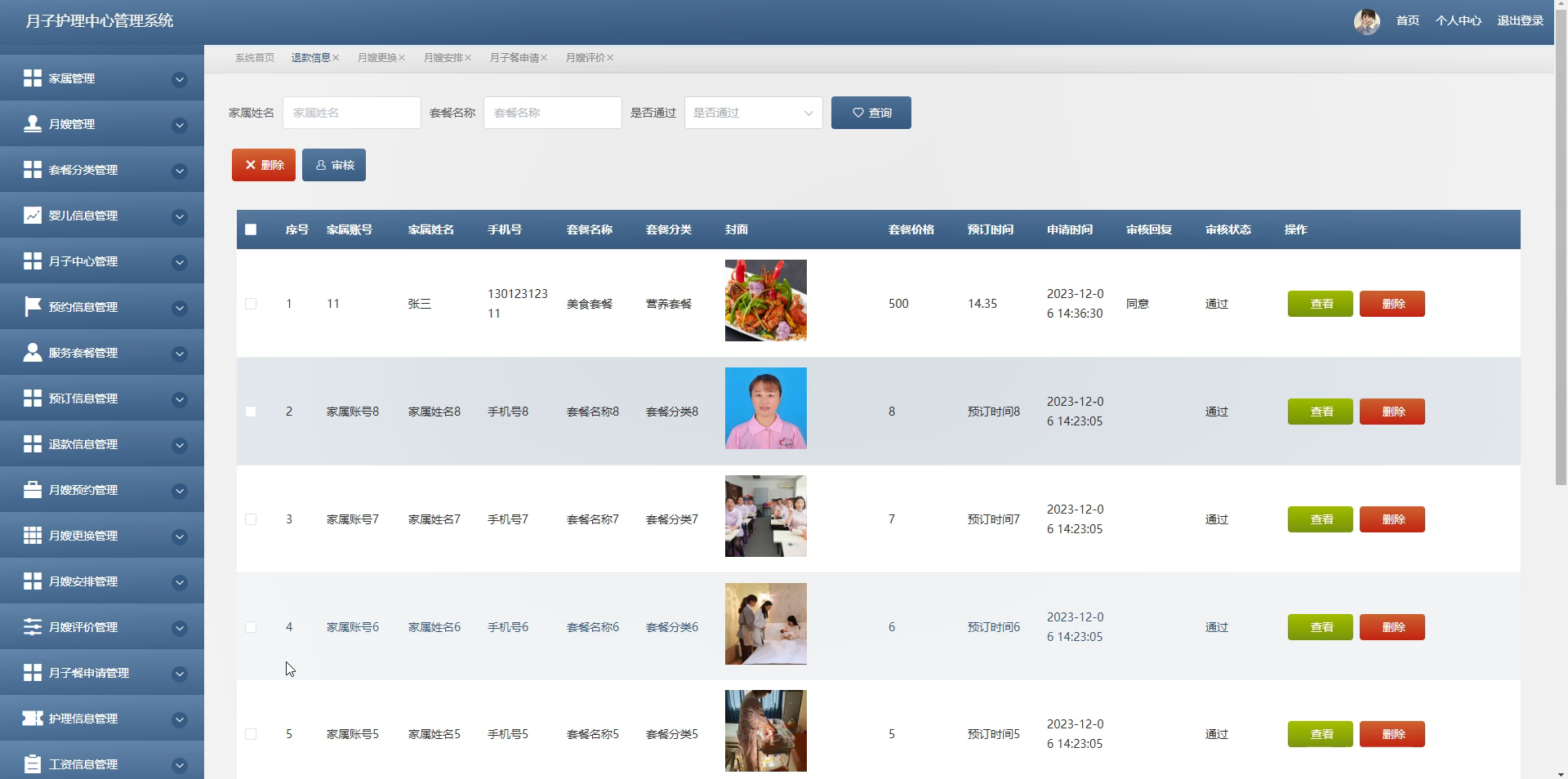Focus the 套餐名称 input field

tap(553, 113)
